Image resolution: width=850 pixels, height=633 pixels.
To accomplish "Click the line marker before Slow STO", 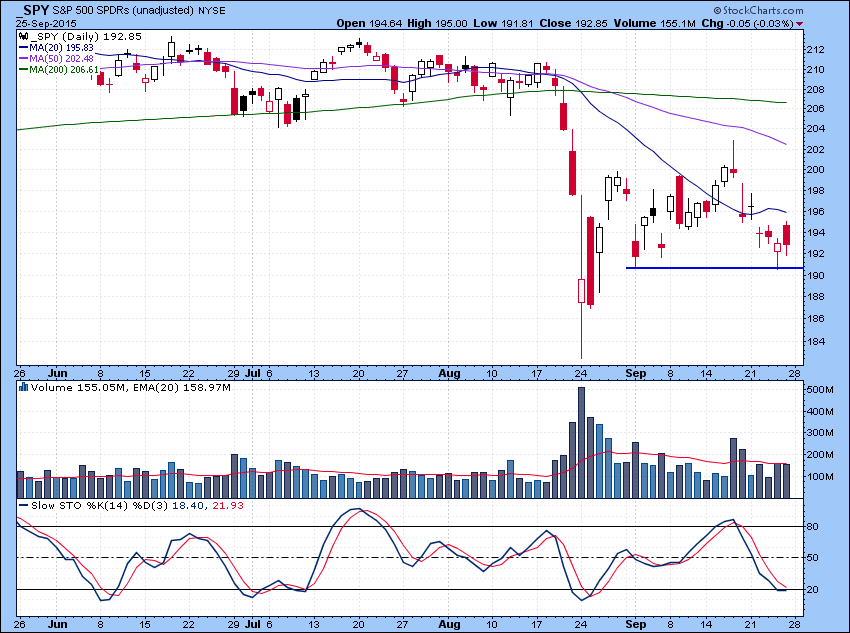I will tap(23, 505).
